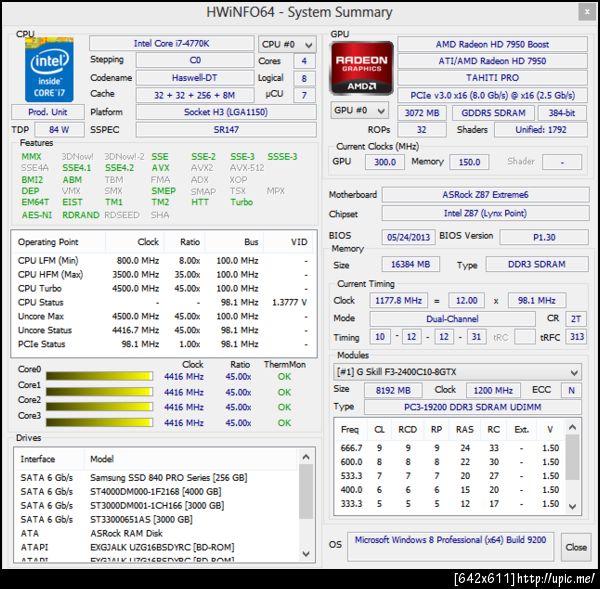
Task: Click the Core3 usage bar
Action: click(x=99, y=423)
